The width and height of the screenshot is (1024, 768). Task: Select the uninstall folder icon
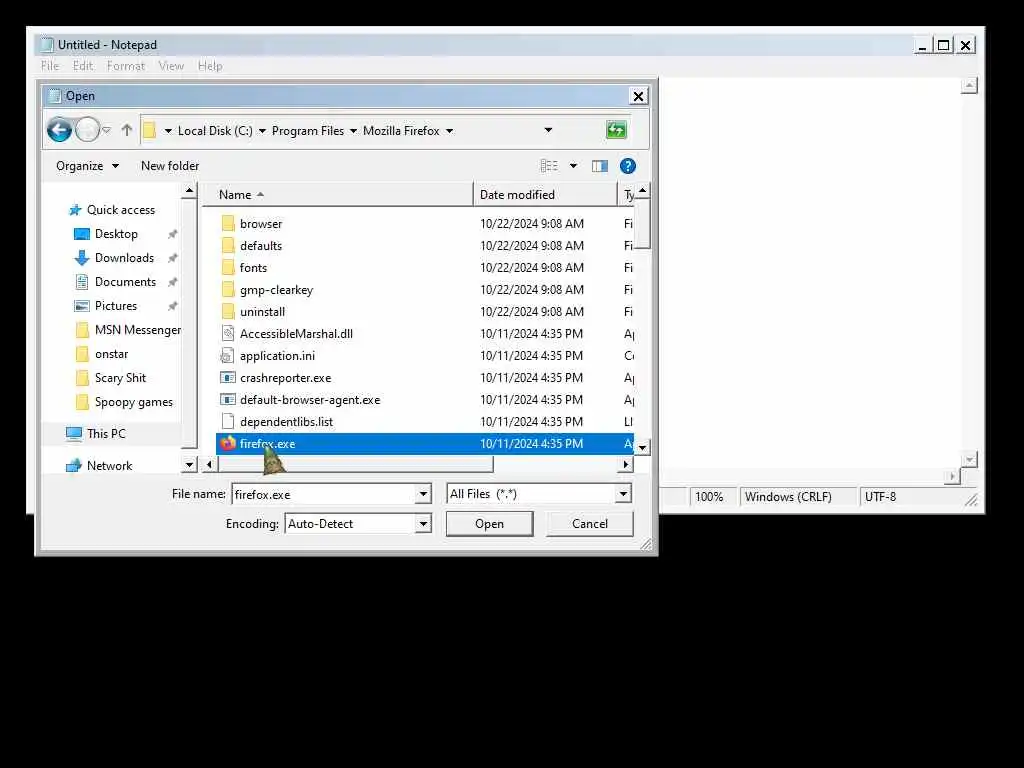click(228, 312)
